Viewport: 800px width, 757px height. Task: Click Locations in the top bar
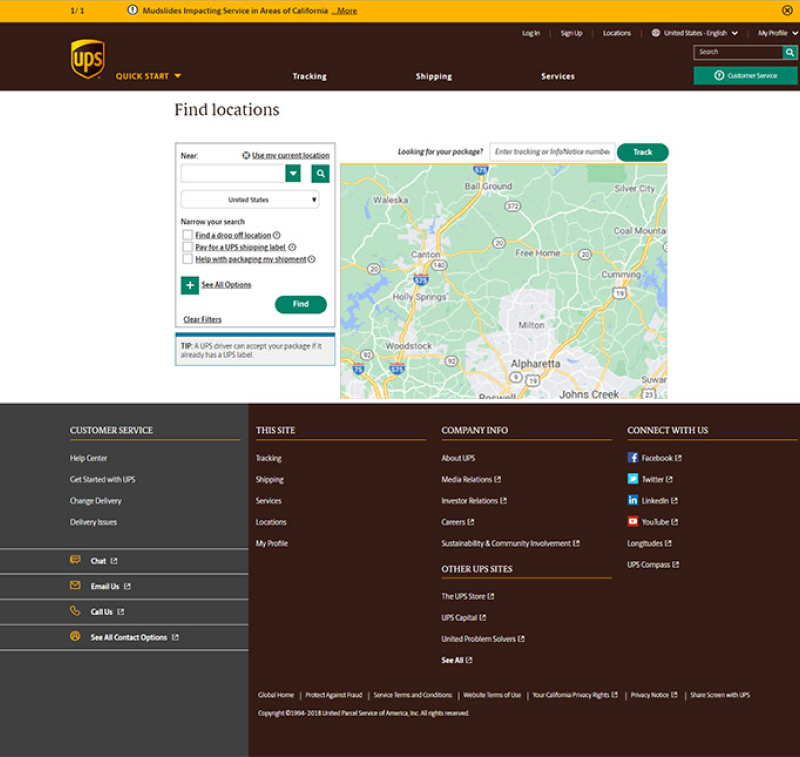616,33
